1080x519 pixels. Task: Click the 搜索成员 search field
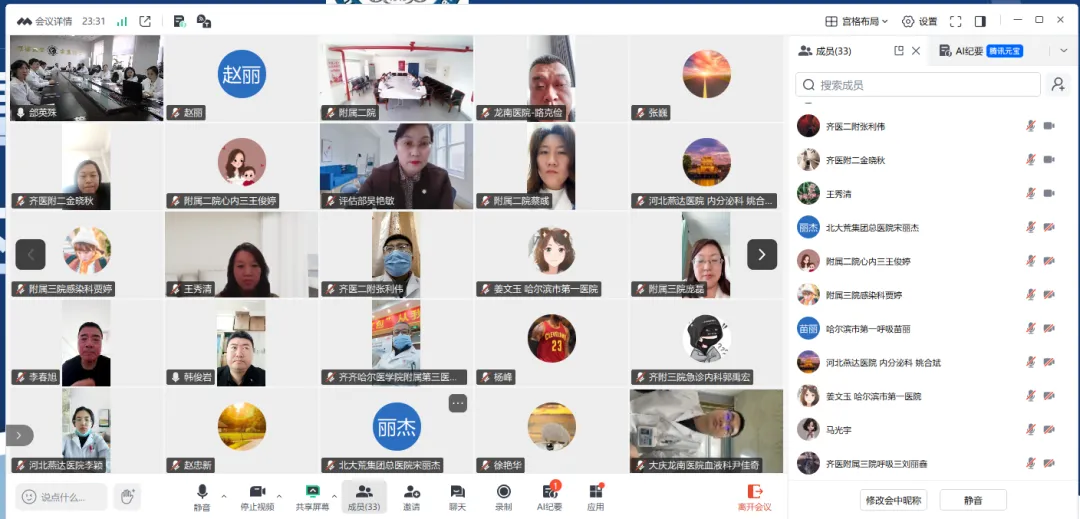918,85
